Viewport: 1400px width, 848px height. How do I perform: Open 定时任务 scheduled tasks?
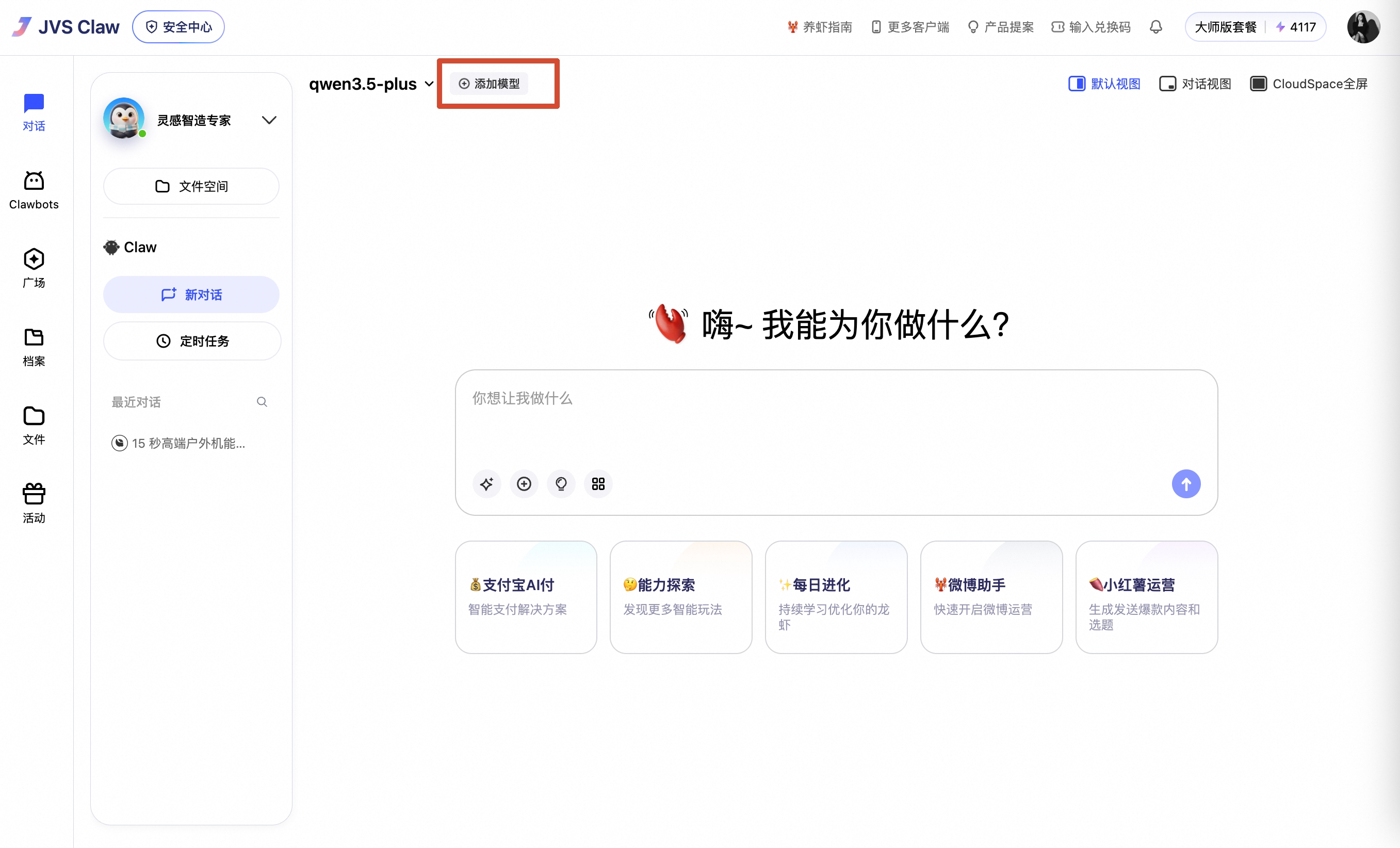point(192,341)
